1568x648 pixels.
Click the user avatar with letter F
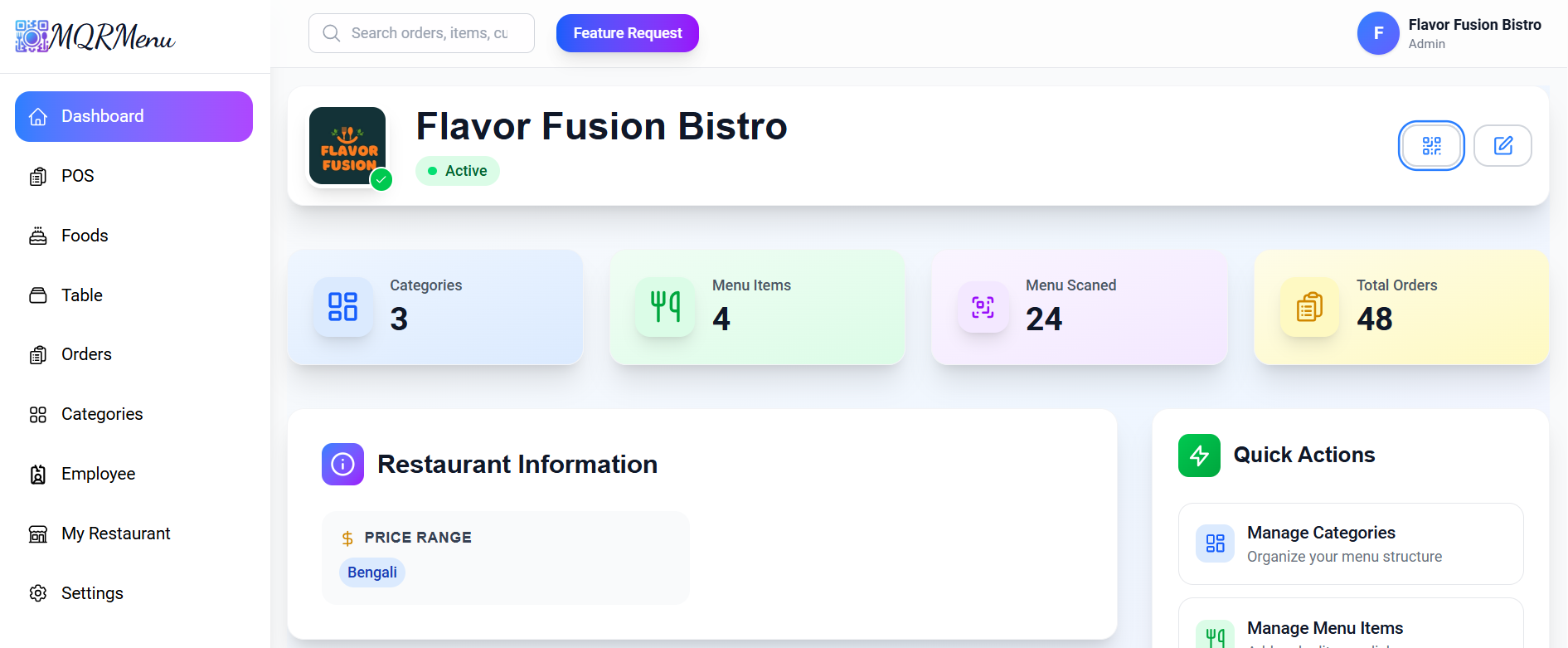[x=1377, y=33]
